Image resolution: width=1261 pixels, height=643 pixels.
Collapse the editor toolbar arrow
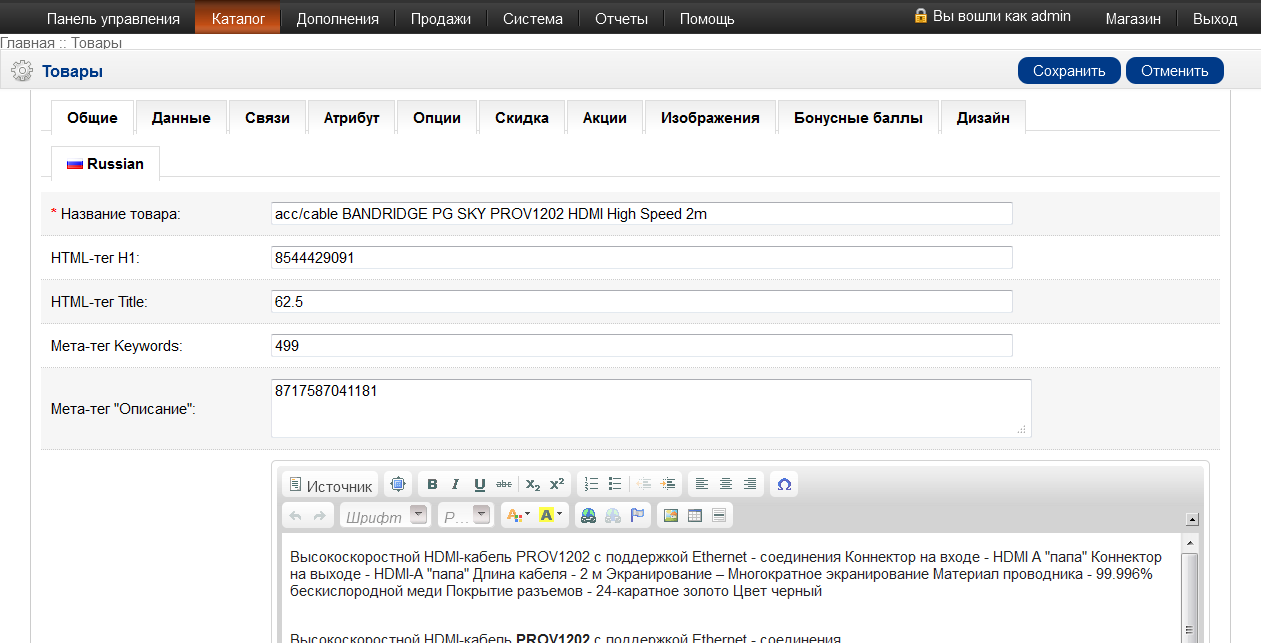[1191, 519]
